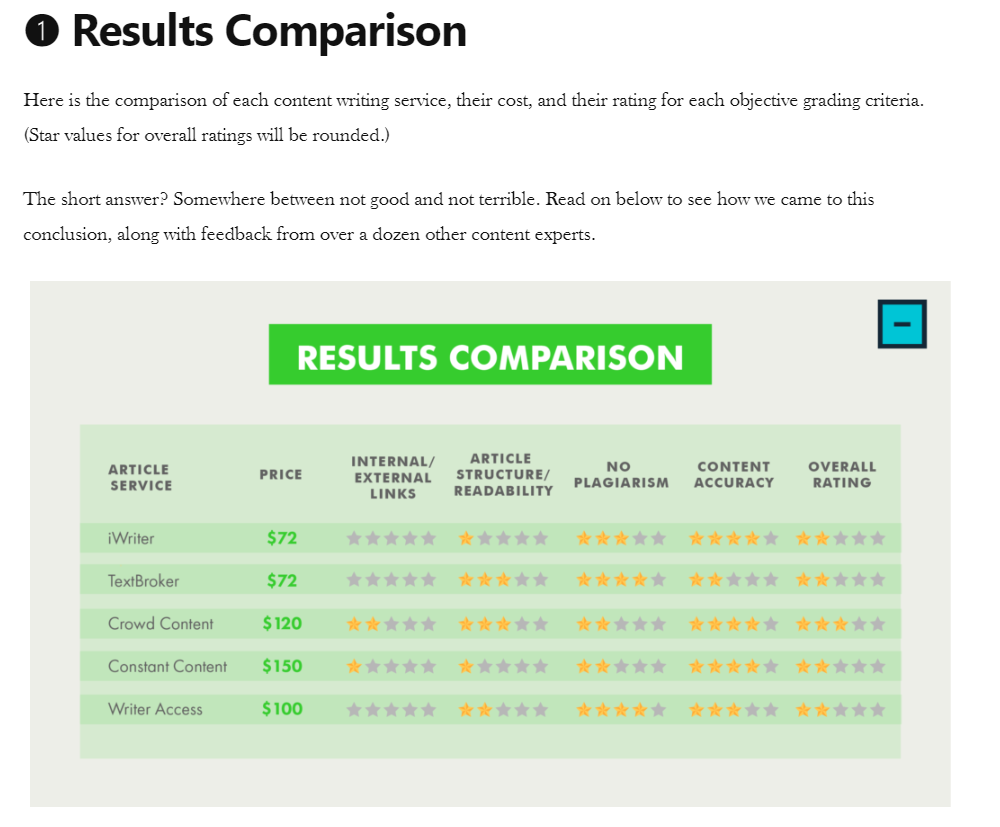Screen dimensions: 1000x827
Task: Click Crowd Content's Overall Rating stars
Action: [x=842, y=623]
